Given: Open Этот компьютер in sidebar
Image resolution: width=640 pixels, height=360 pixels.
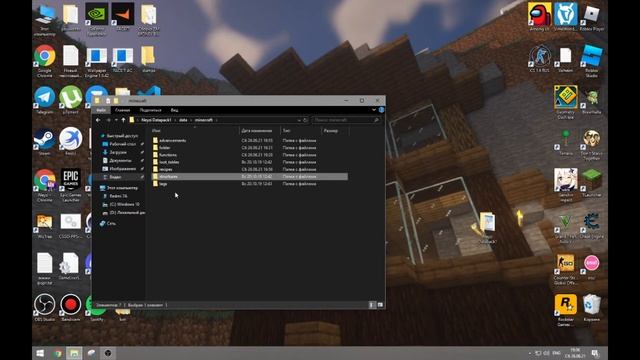Looking at the screenshot, I should (x=119, y=188).
